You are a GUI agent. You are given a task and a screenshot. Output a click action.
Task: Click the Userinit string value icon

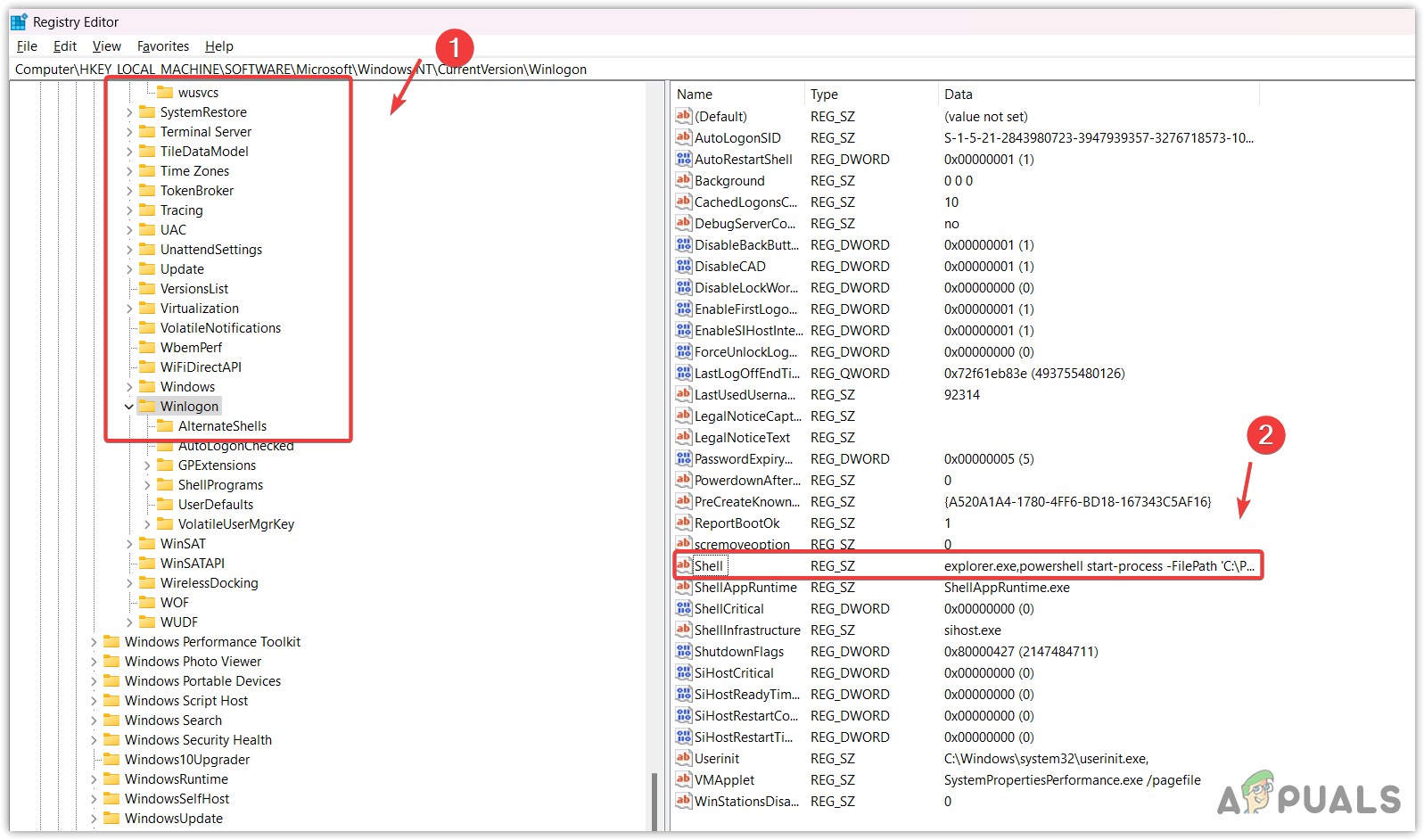[x=684, y=758]
